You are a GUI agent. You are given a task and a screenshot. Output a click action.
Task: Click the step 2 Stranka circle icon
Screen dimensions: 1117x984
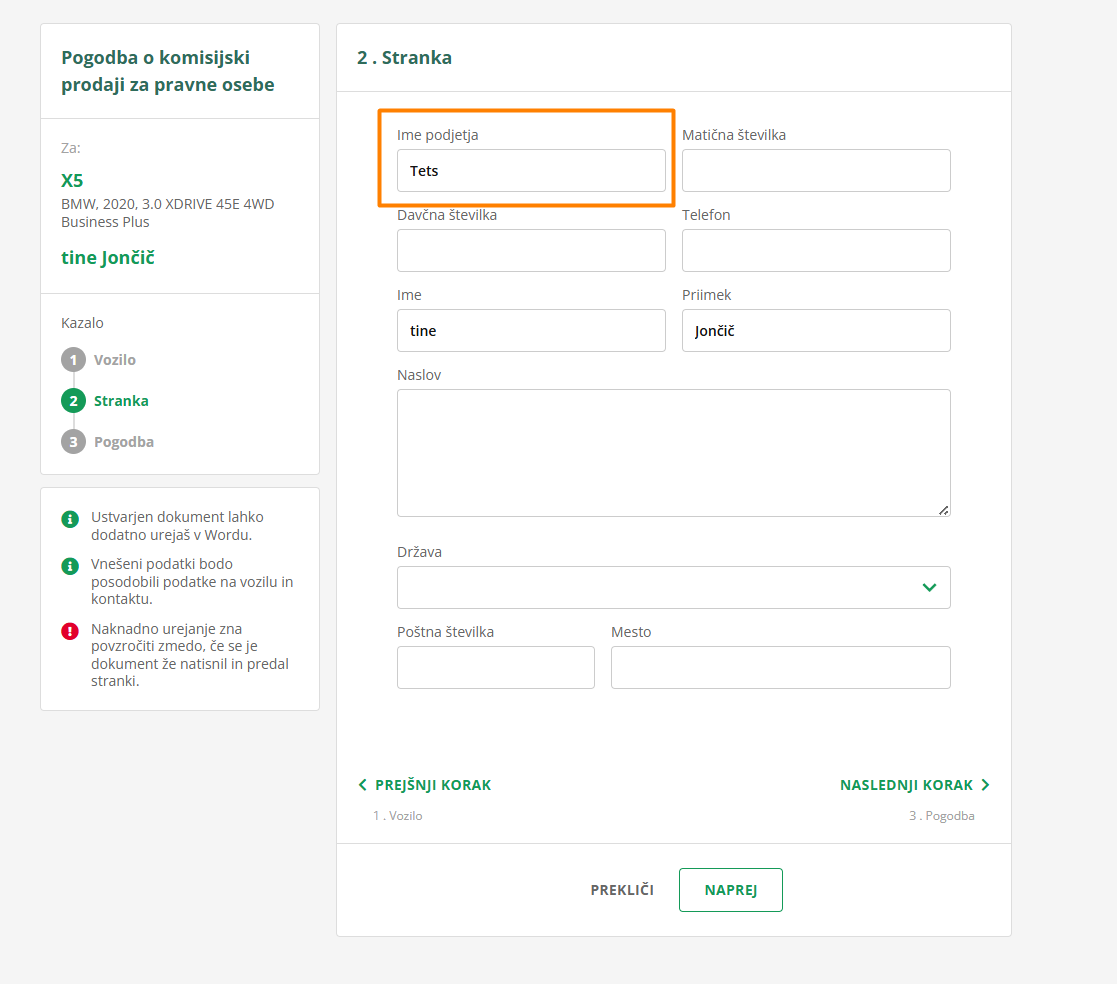[73, 401]
